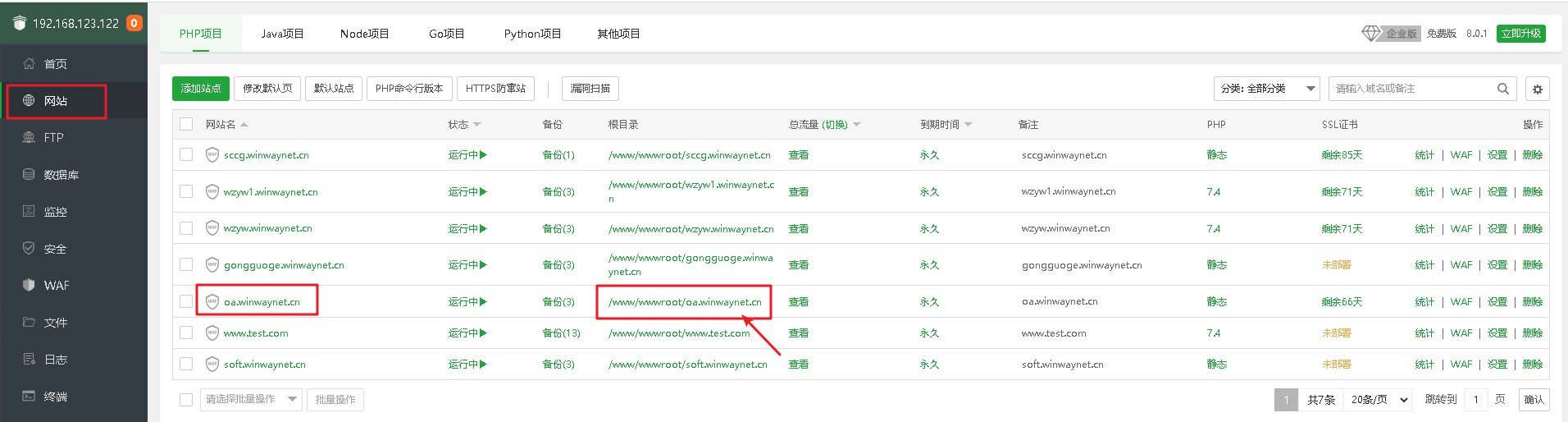Click the 默认站点 button
The width and height of the screenshot is (1568, 422).
tap(334, 89)
